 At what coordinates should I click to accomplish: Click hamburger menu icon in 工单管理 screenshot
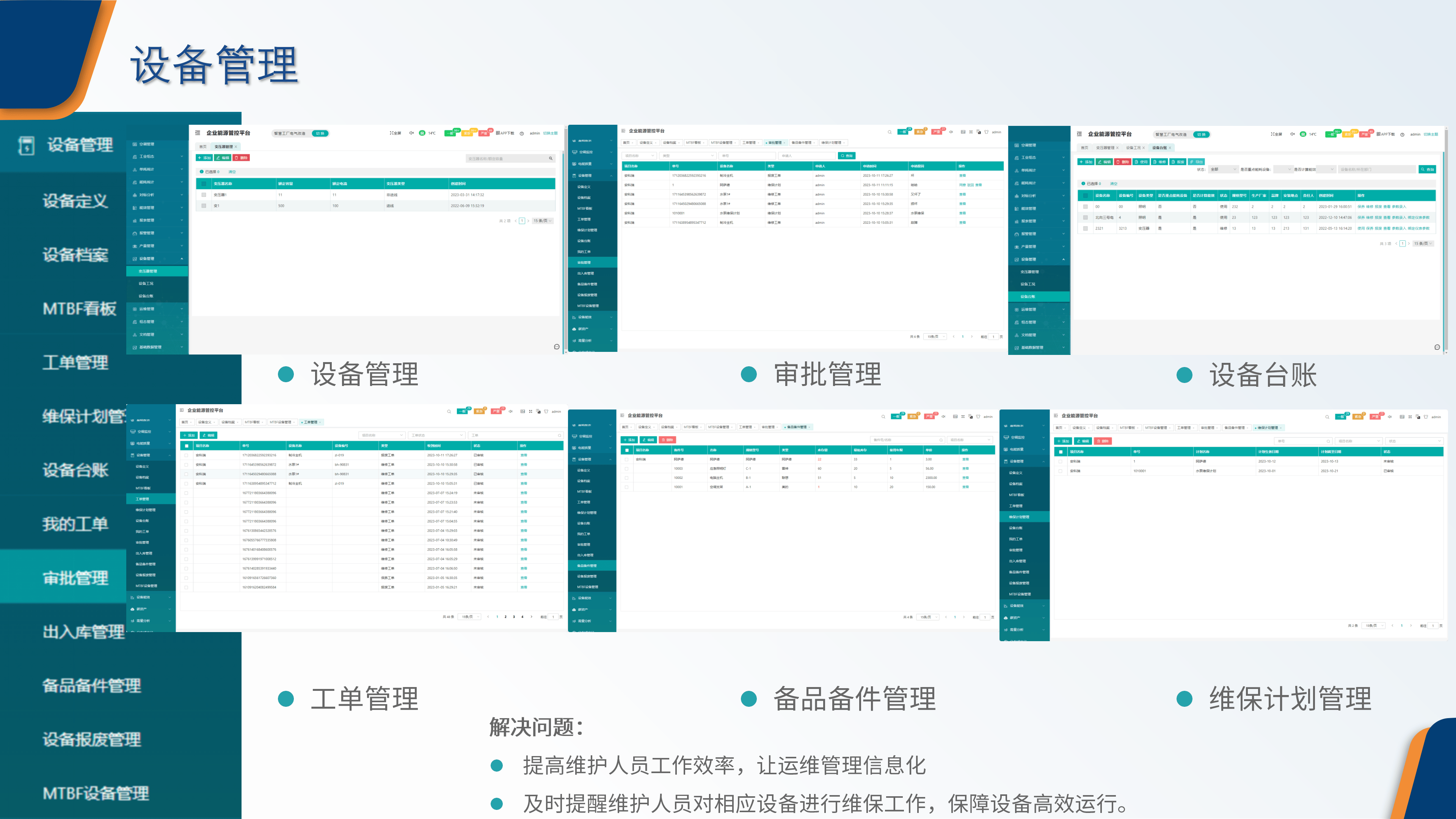(182, 410)
